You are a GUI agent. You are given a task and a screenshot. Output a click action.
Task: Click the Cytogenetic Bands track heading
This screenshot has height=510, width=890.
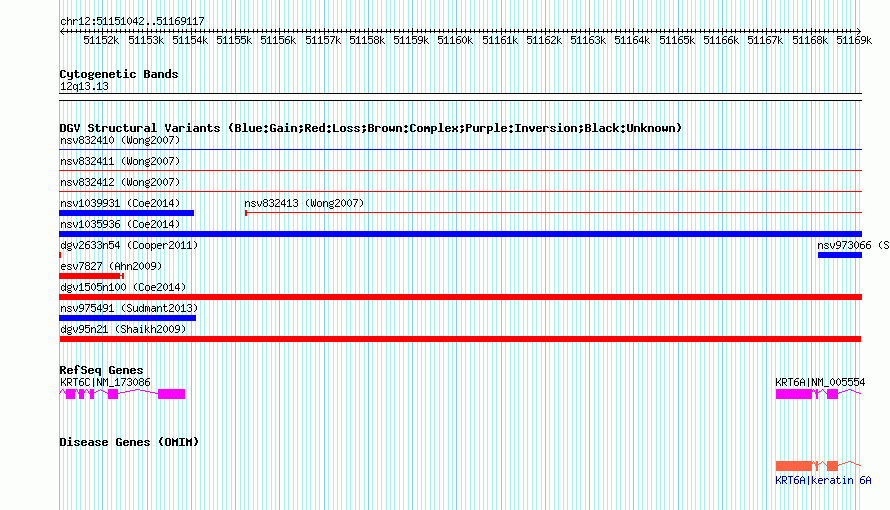pos(119,74)
